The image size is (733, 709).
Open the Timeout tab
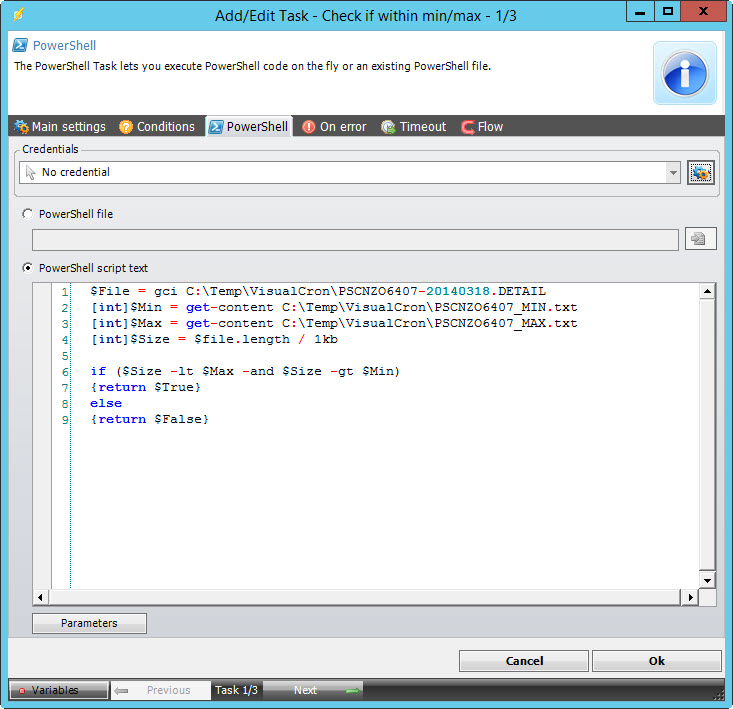414,127
